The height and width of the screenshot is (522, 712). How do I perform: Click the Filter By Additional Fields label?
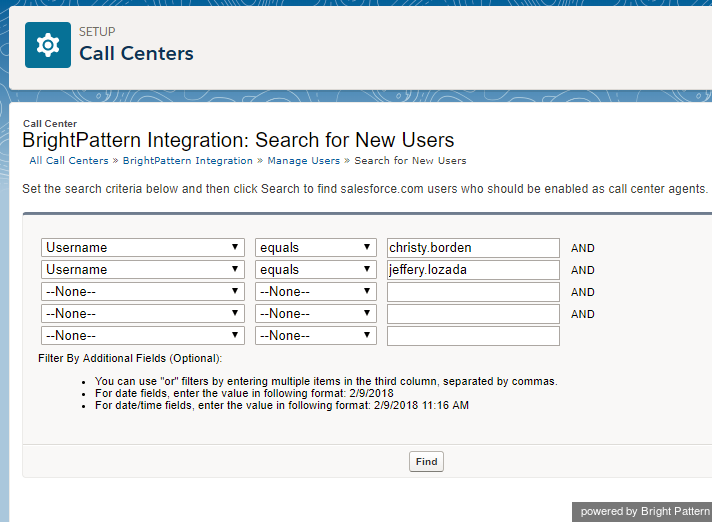pyautogui.click(x=130, y=358)
